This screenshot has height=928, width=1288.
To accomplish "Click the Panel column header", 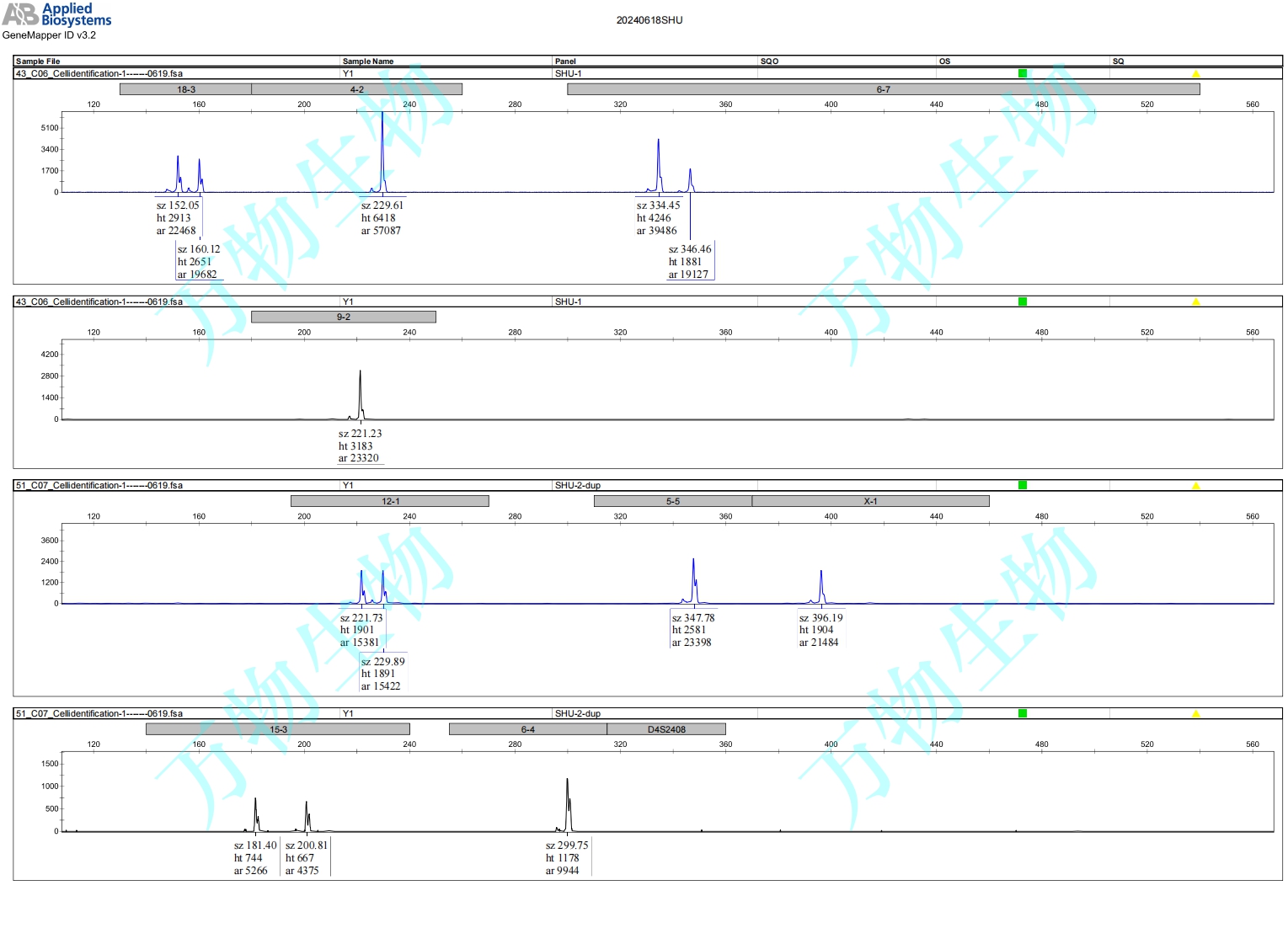I will (565, 61).
